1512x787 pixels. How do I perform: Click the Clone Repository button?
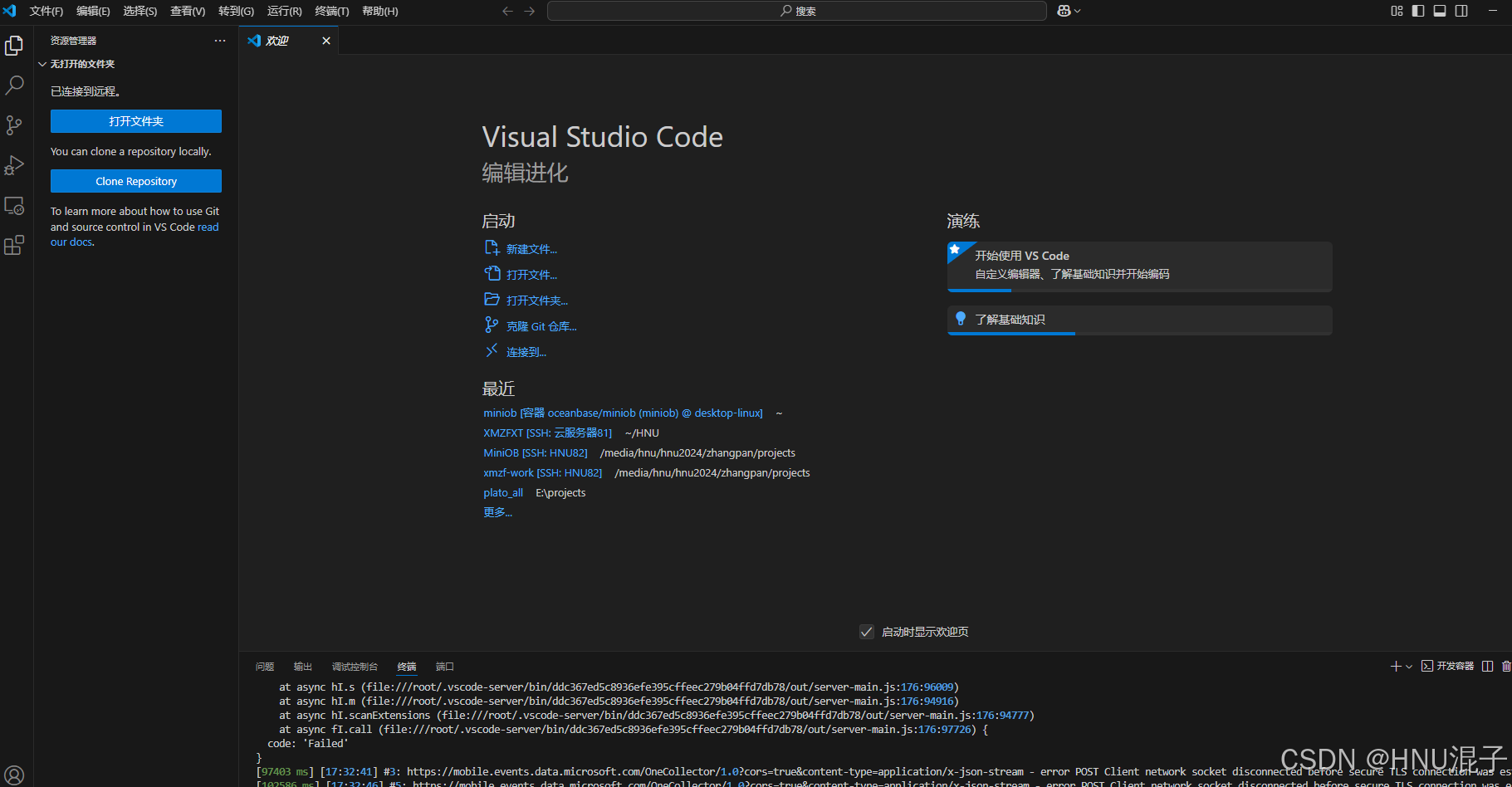coord(135,181)
